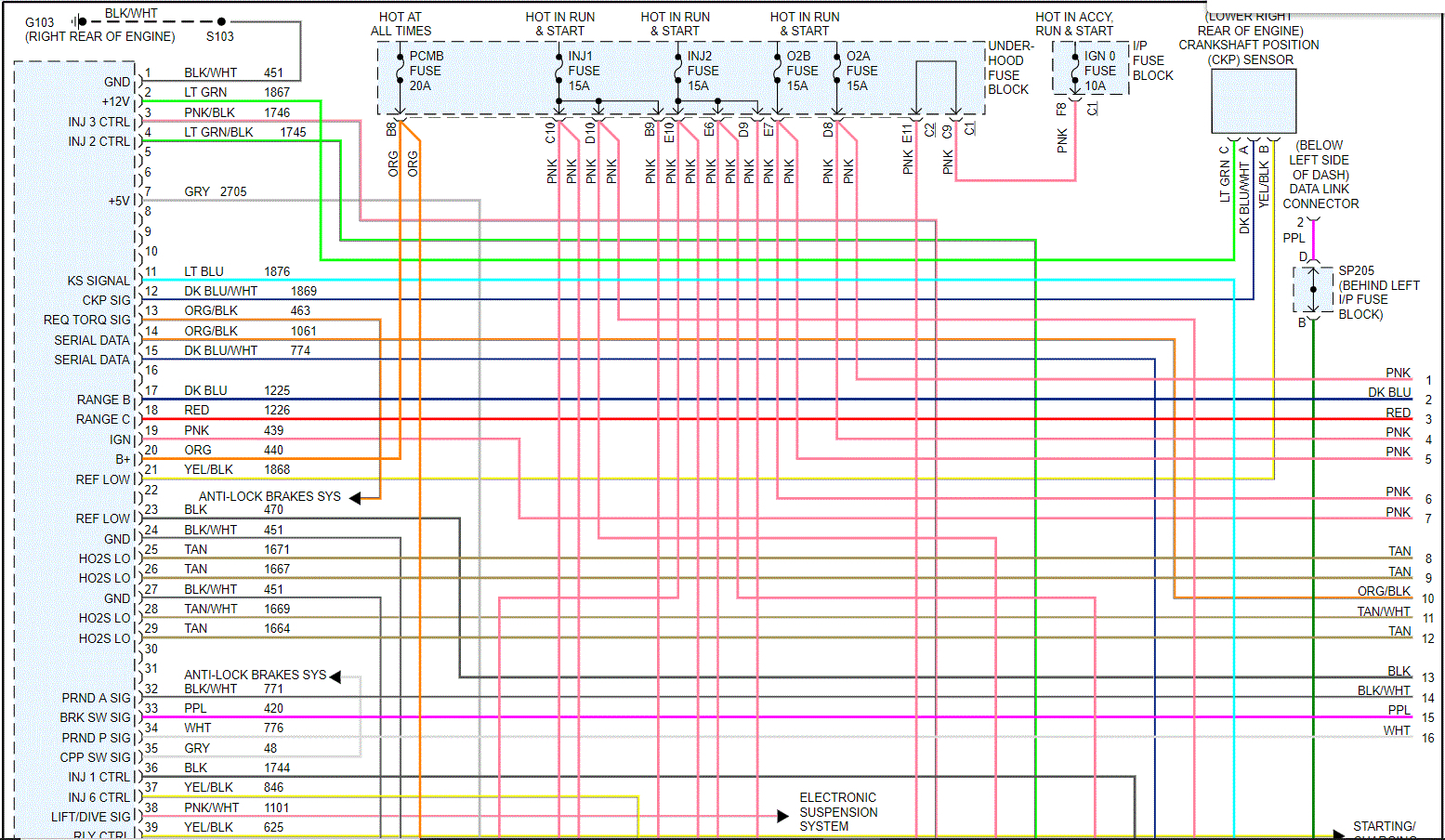1445x840 pixels.
Task: Select the HOT IN ACCY, RUN & START heading
Action: (1074, 24)
